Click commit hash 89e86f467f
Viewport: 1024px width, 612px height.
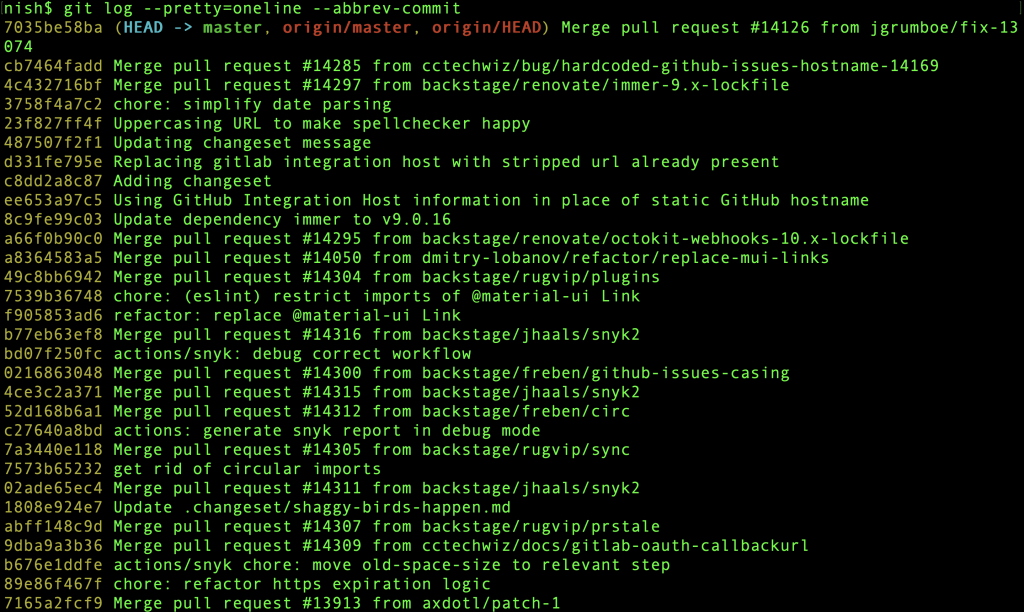[53, 584]
